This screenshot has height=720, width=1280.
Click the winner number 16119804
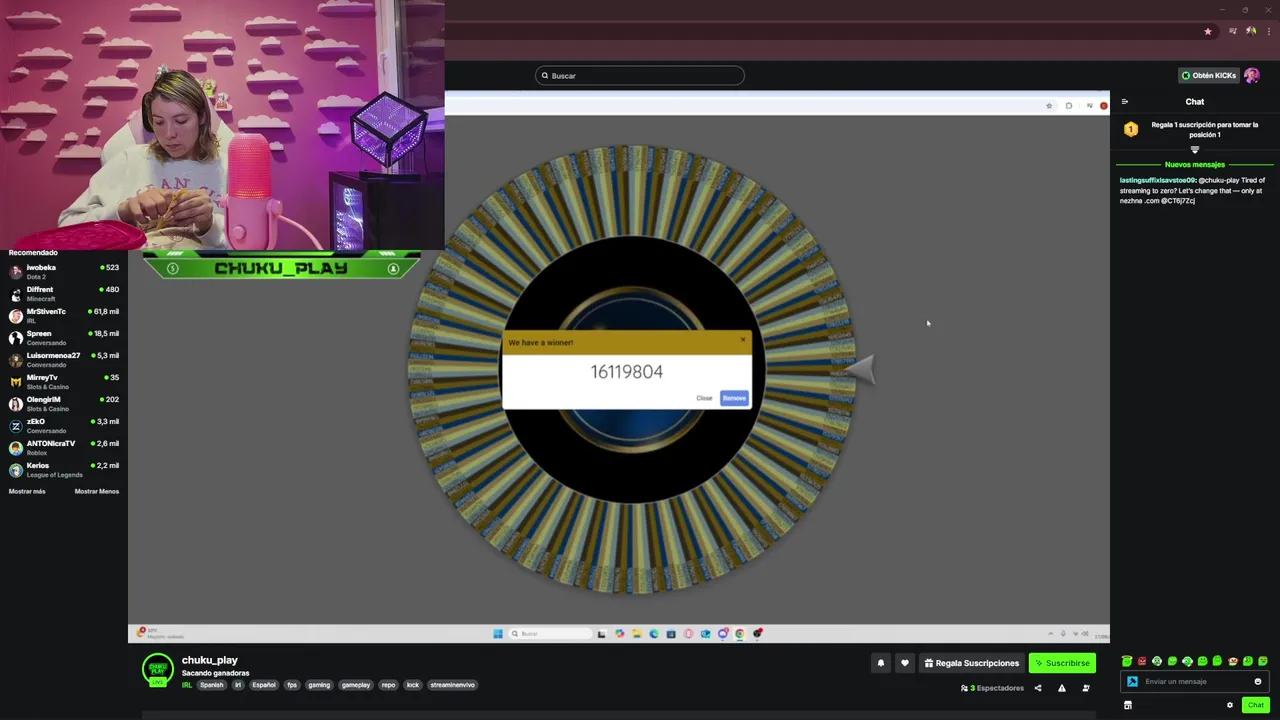pos(627,372)
